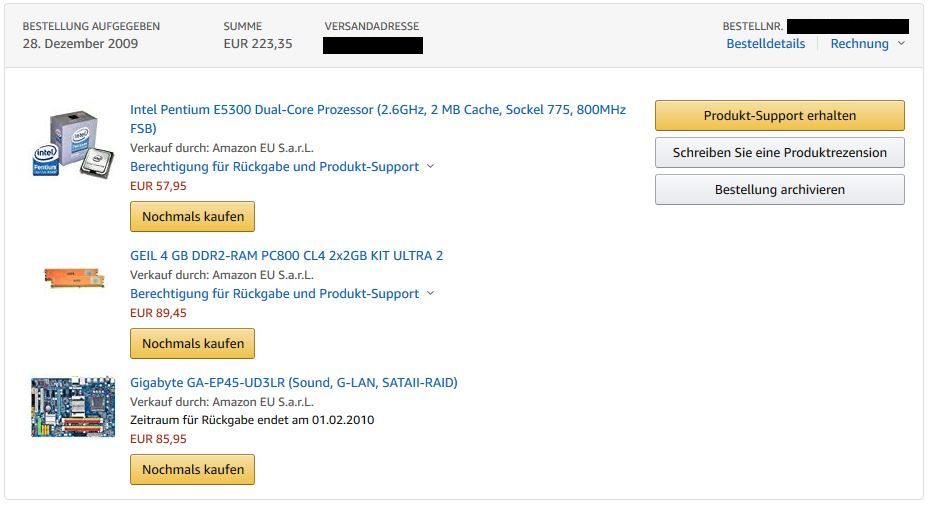This screenshot has height=507, width=930.
Task: Open Gigabyte motherboard product thumbnail
Action: (73, 407)
